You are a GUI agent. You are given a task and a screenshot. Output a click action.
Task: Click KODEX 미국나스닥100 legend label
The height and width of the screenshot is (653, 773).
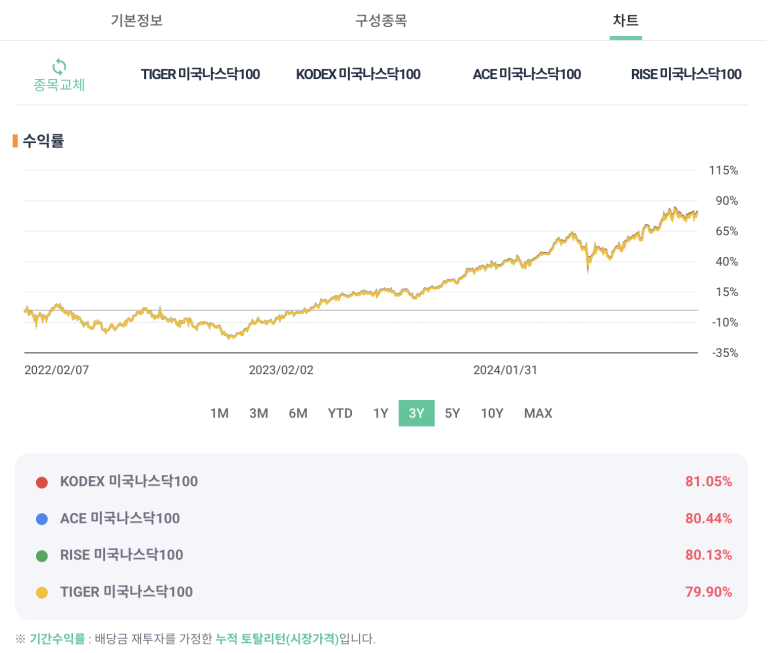click(129, 481)
